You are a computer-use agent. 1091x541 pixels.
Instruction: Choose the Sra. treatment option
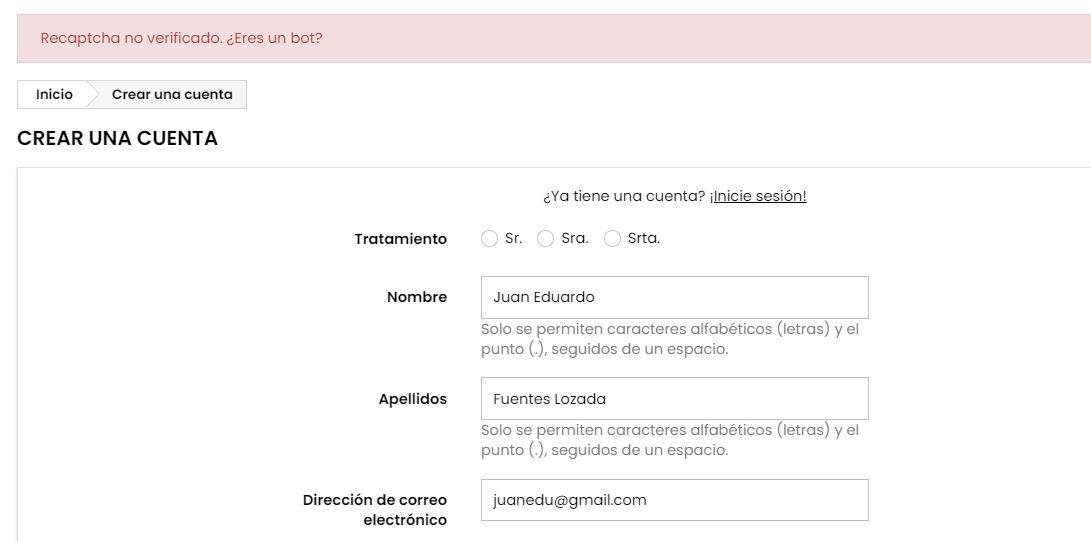pyautogui.click(x=545, y=239)
